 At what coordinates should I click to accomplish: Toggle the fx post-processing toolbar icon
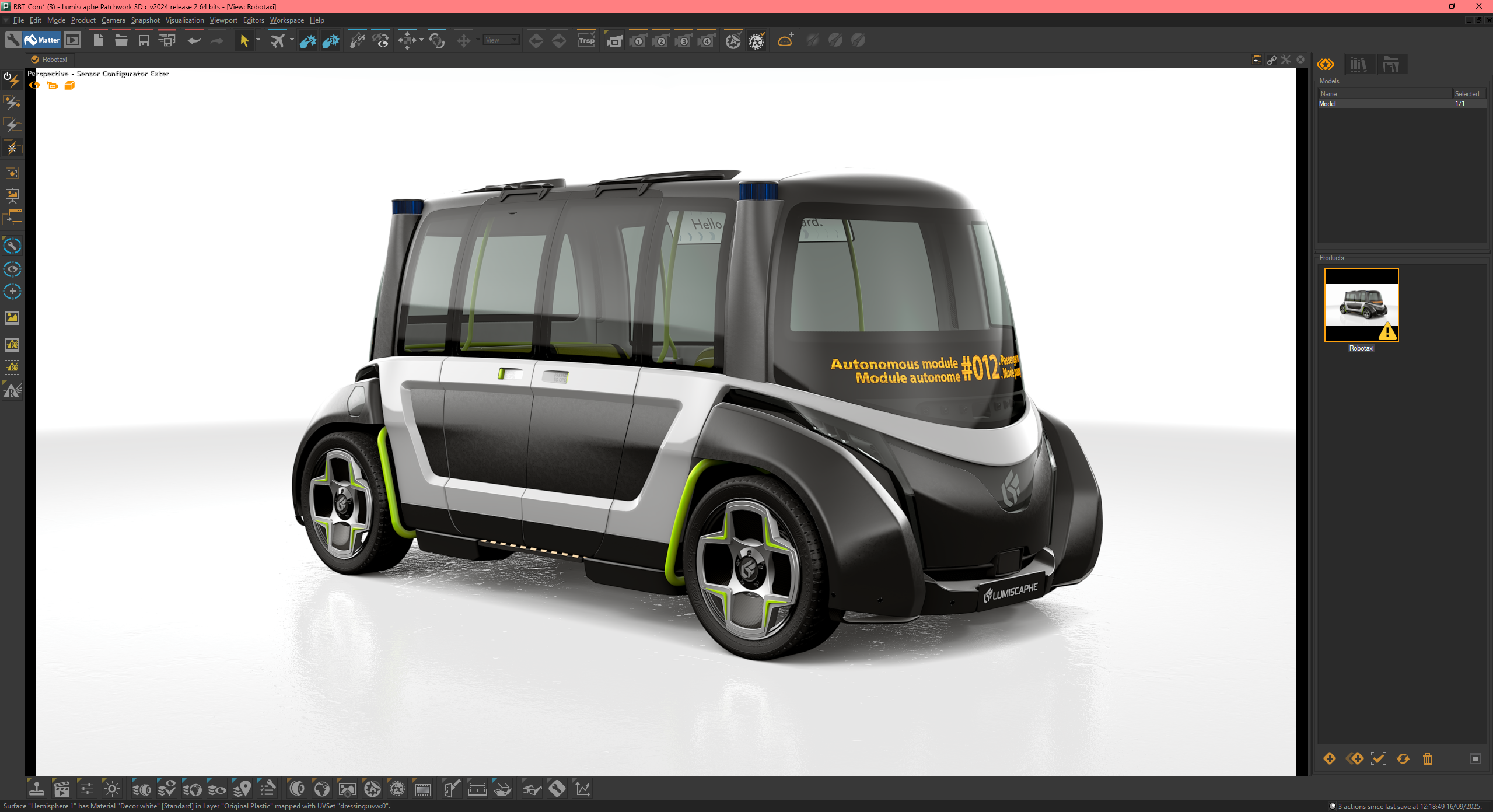click(x=756, y=41)
